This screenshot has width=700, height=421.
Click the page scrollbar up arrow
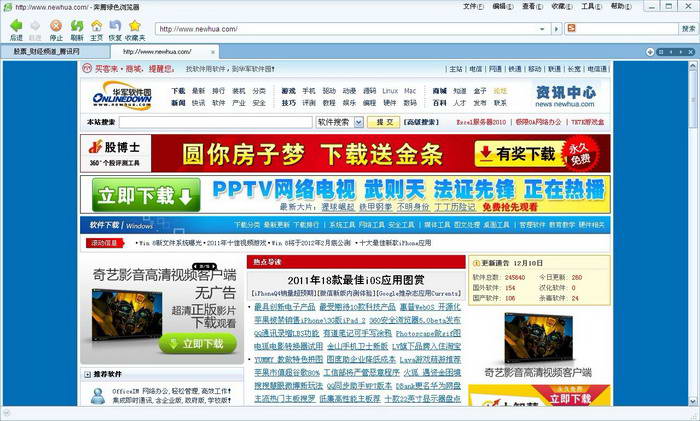[x=692, y=67]
